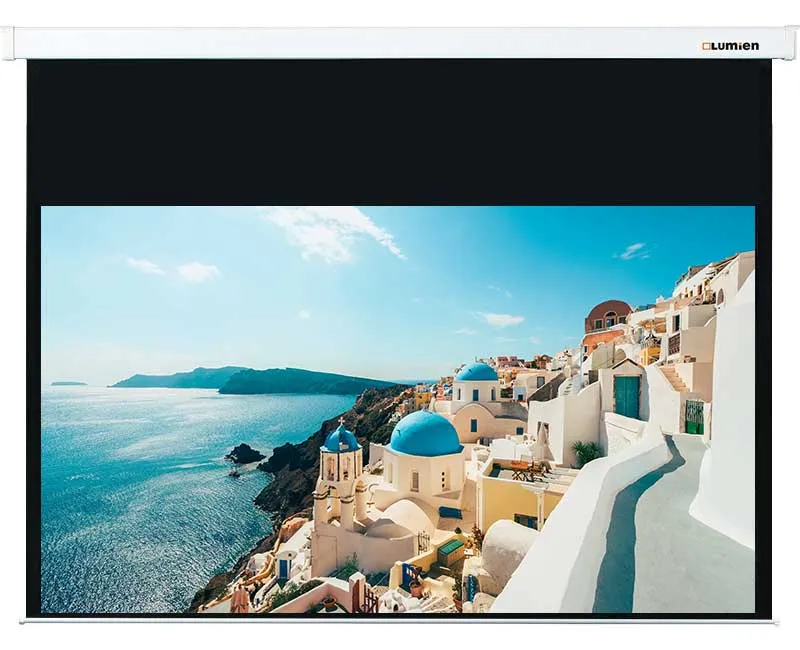Screen dimensions: 800x650
Task: Click the small rocky islet in the sea
Action: click(244, 454)
